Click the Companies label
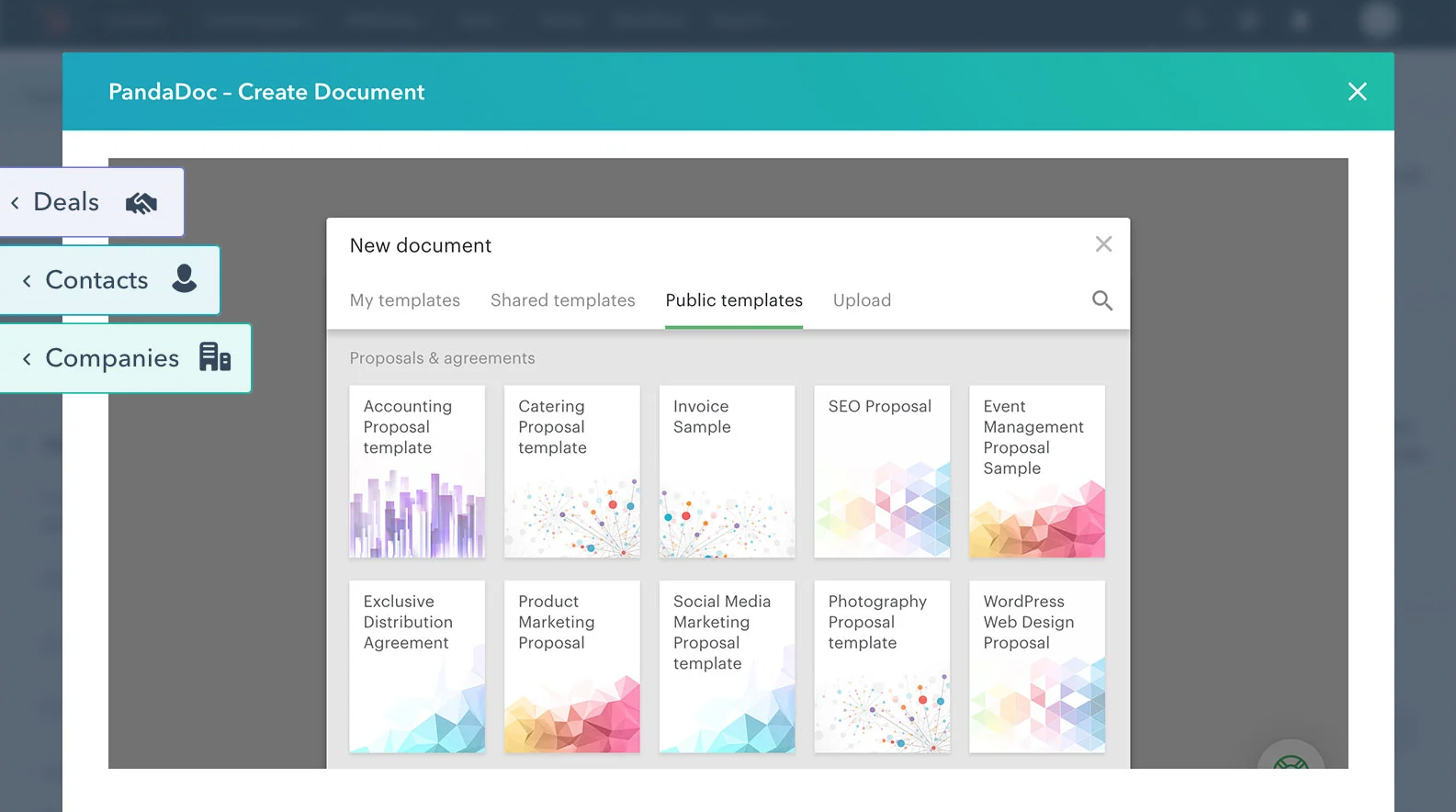The width and height of the screenshot is (1456, 812). (112, 358)
